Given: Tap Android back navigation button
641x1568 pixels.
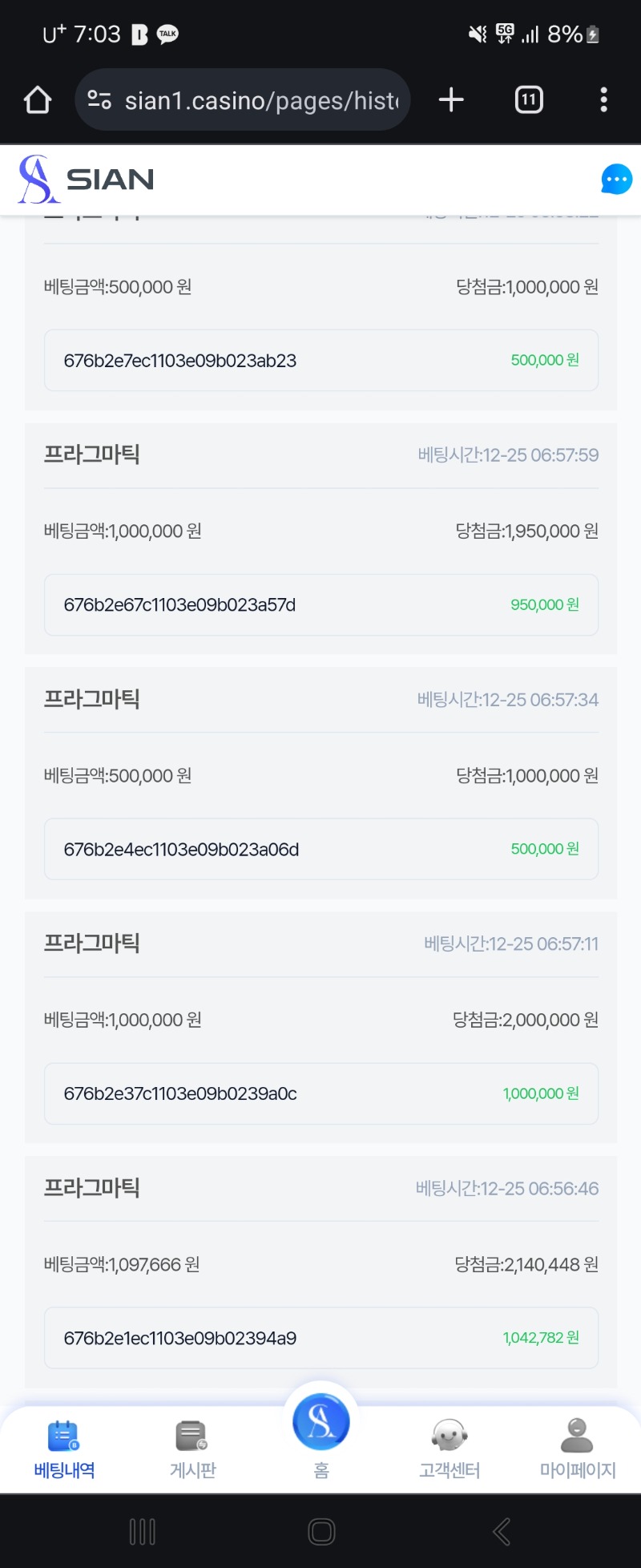Looking at the screenshot, I should coord(502,1532).
